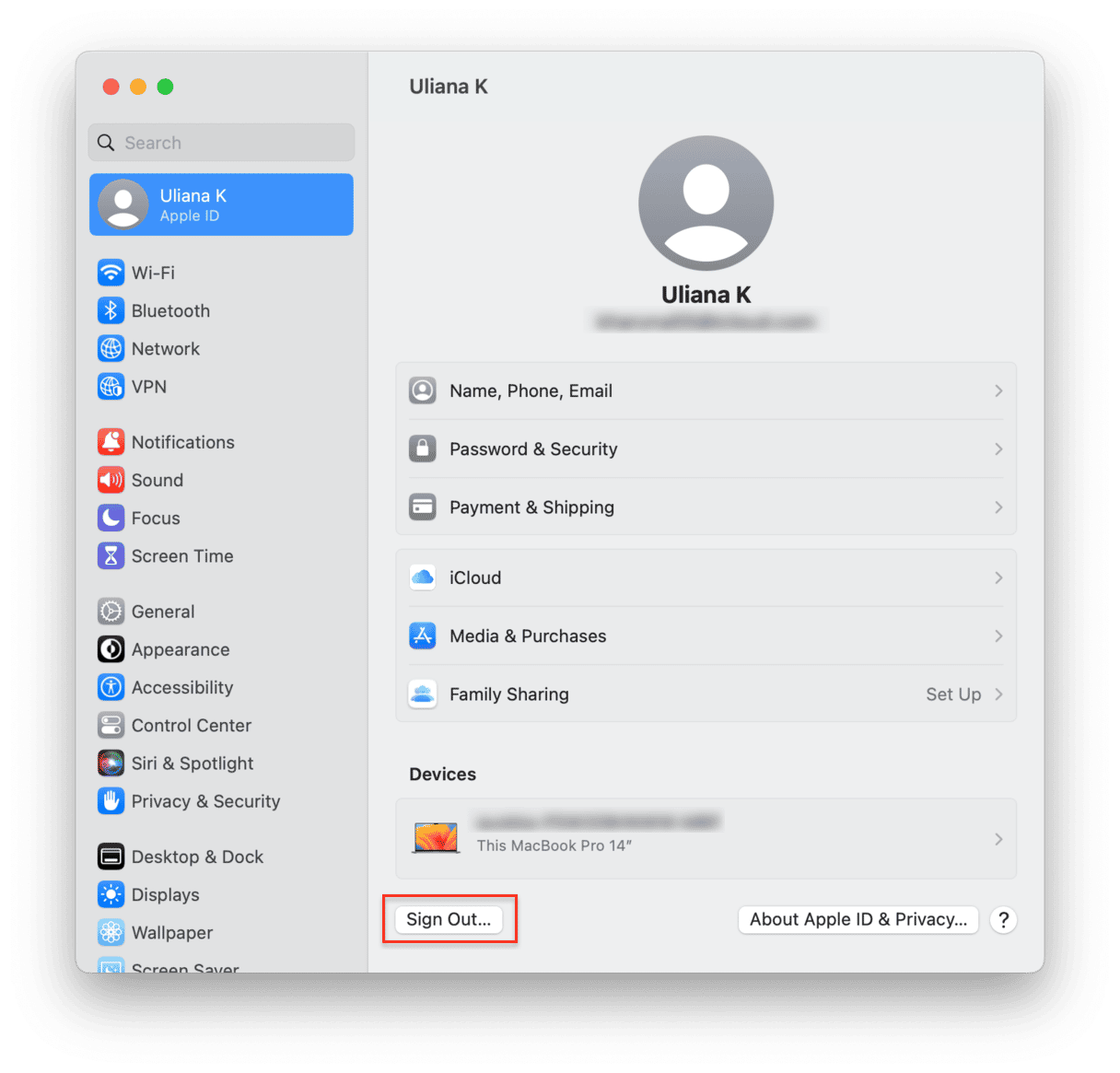Click the General gear icon
This screenshot has width=1120, height=1073.
111,612
